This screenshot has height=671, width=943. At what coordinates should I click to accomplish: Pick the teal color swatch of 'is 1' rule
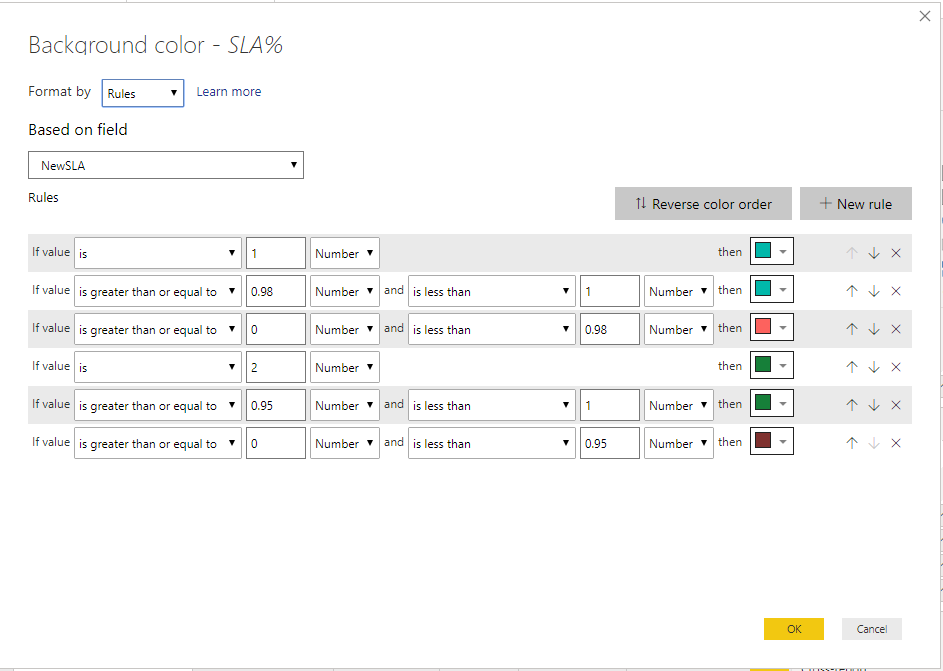[772, 251]
